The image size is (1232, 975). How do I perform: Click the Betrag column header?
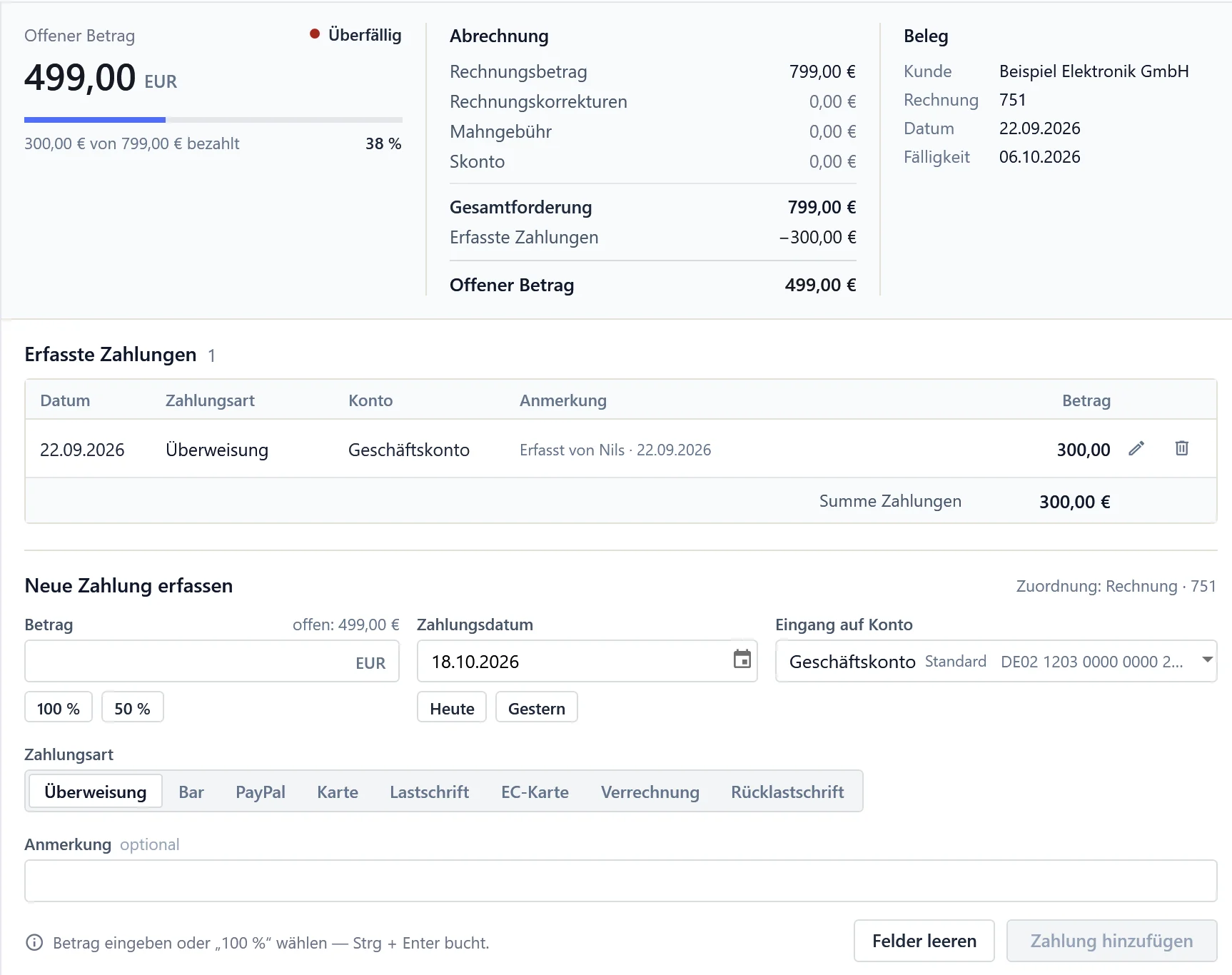tap(1086, 400)
